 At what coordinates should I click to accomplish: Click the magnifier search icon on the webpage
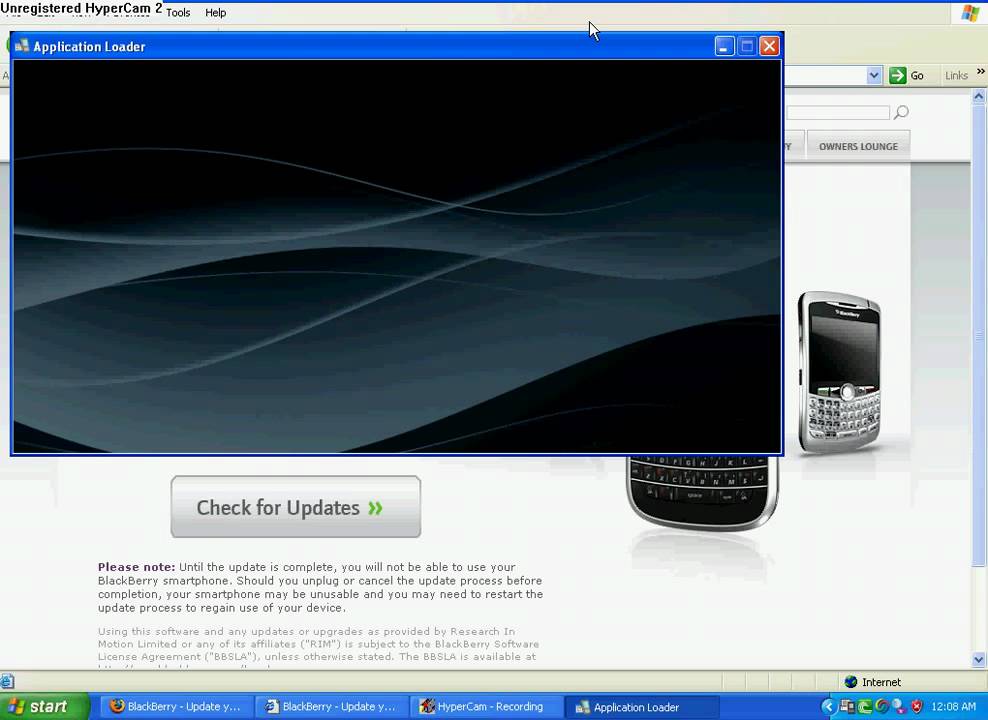(x=901, y=113)
